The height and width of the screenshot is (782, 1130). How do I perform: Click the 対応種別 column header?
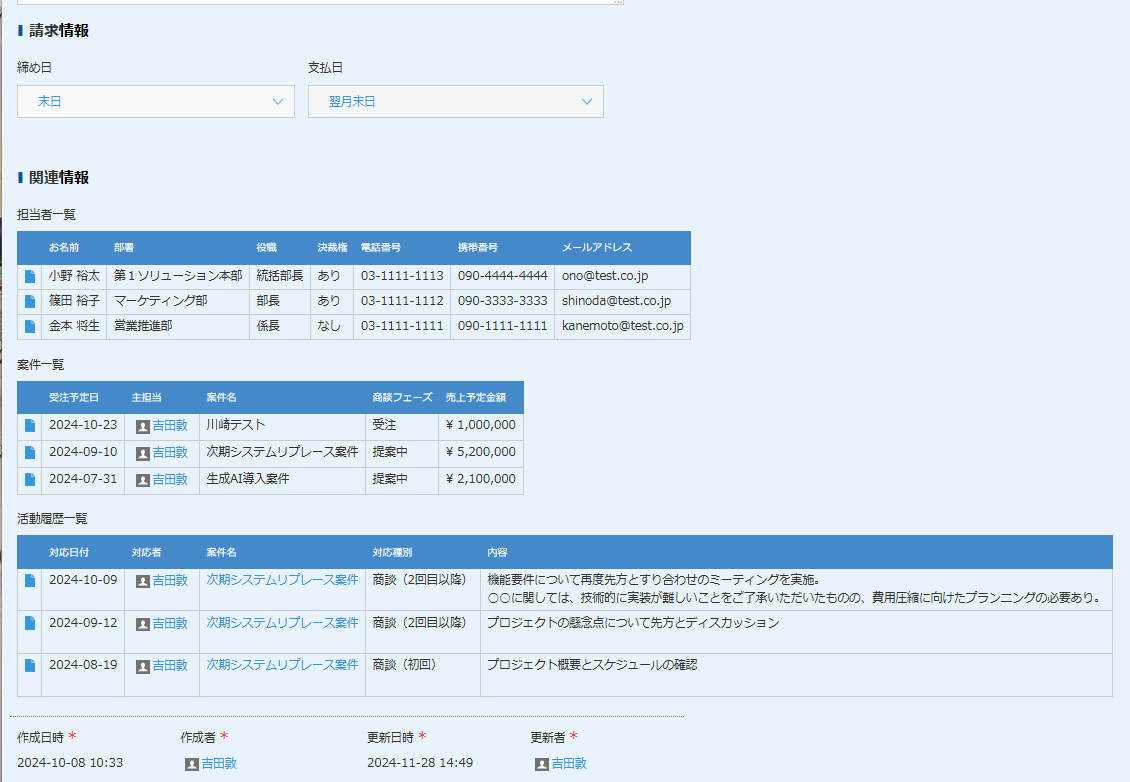(392, 552)
